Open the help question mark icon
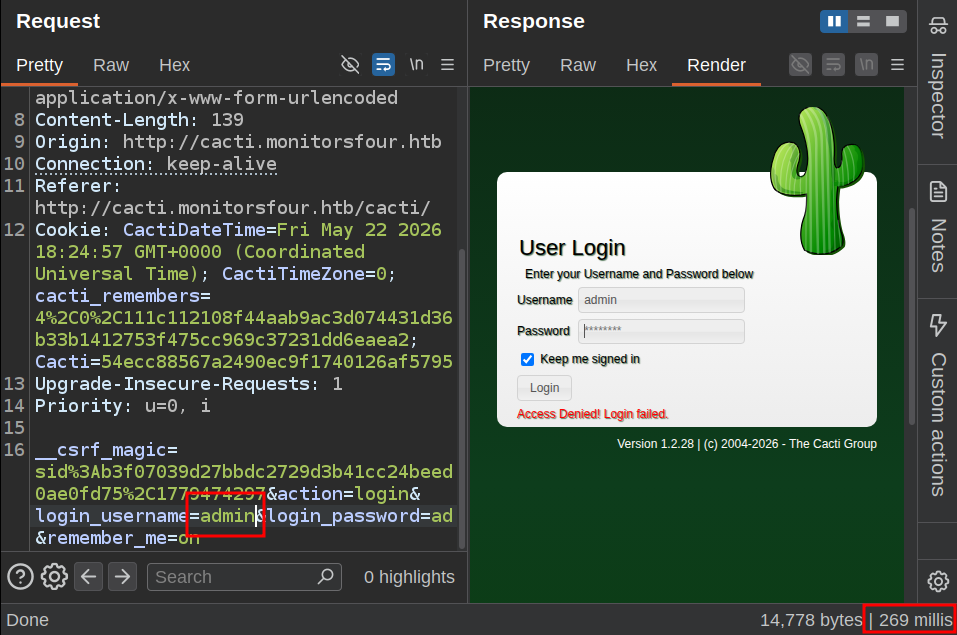Viewport: 957px width, 635px height. point(20,576)
